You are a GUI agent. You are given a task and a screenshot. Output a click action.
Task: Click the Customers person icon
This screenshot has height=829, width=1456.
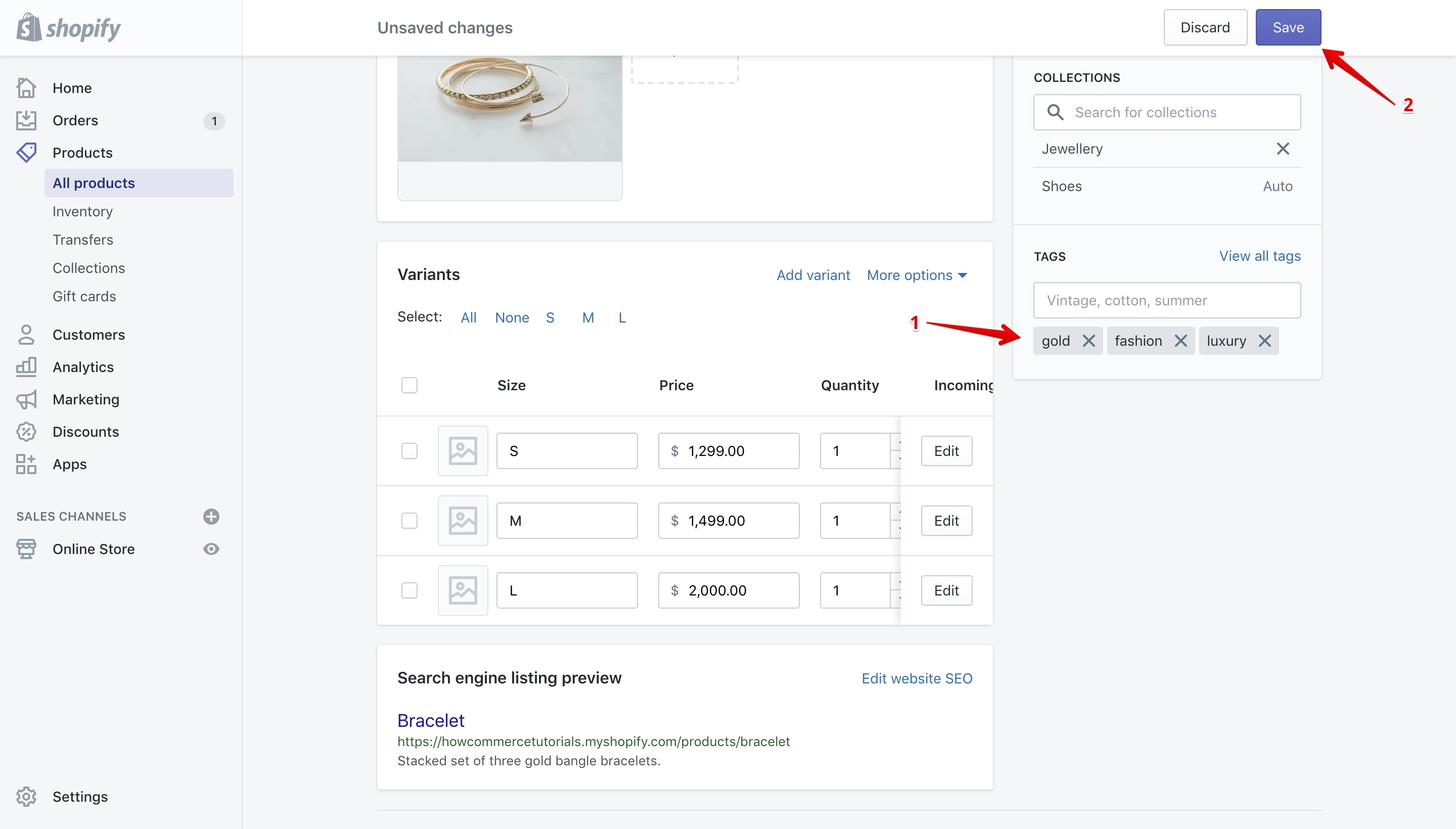[26, 335]
